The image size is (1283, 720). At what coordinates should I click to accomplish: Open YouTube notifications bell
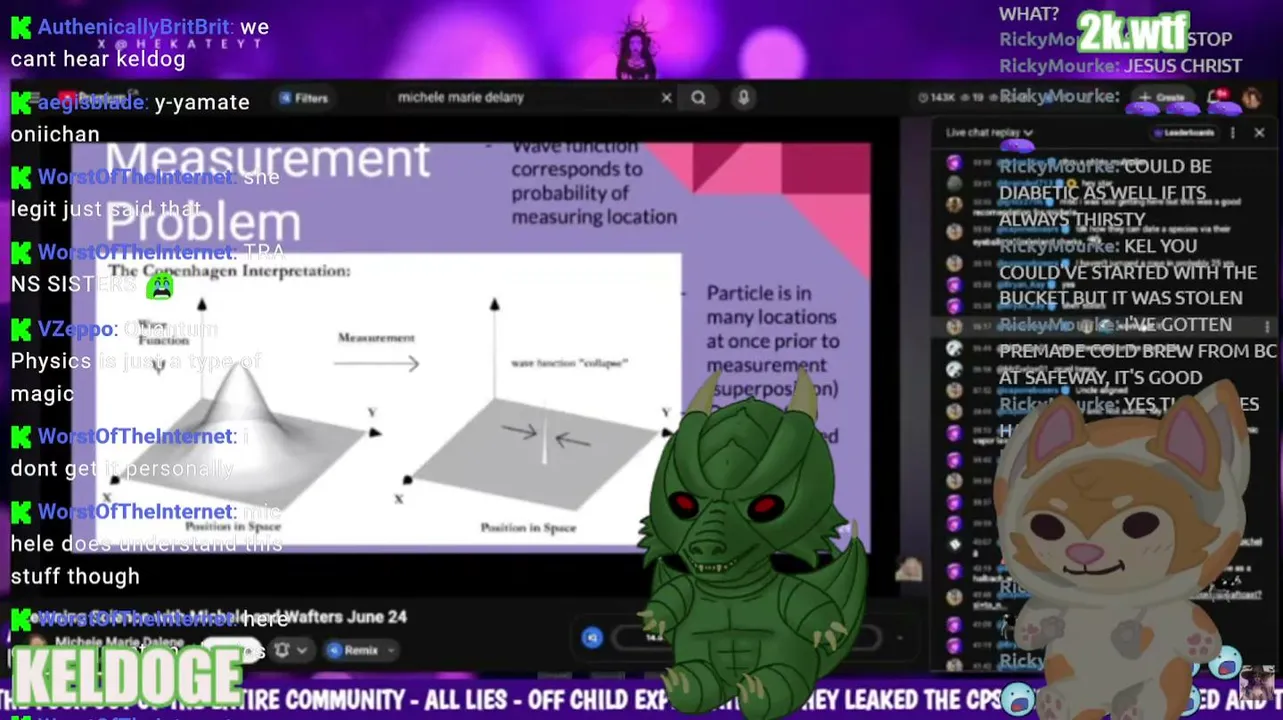(1216, 97)
